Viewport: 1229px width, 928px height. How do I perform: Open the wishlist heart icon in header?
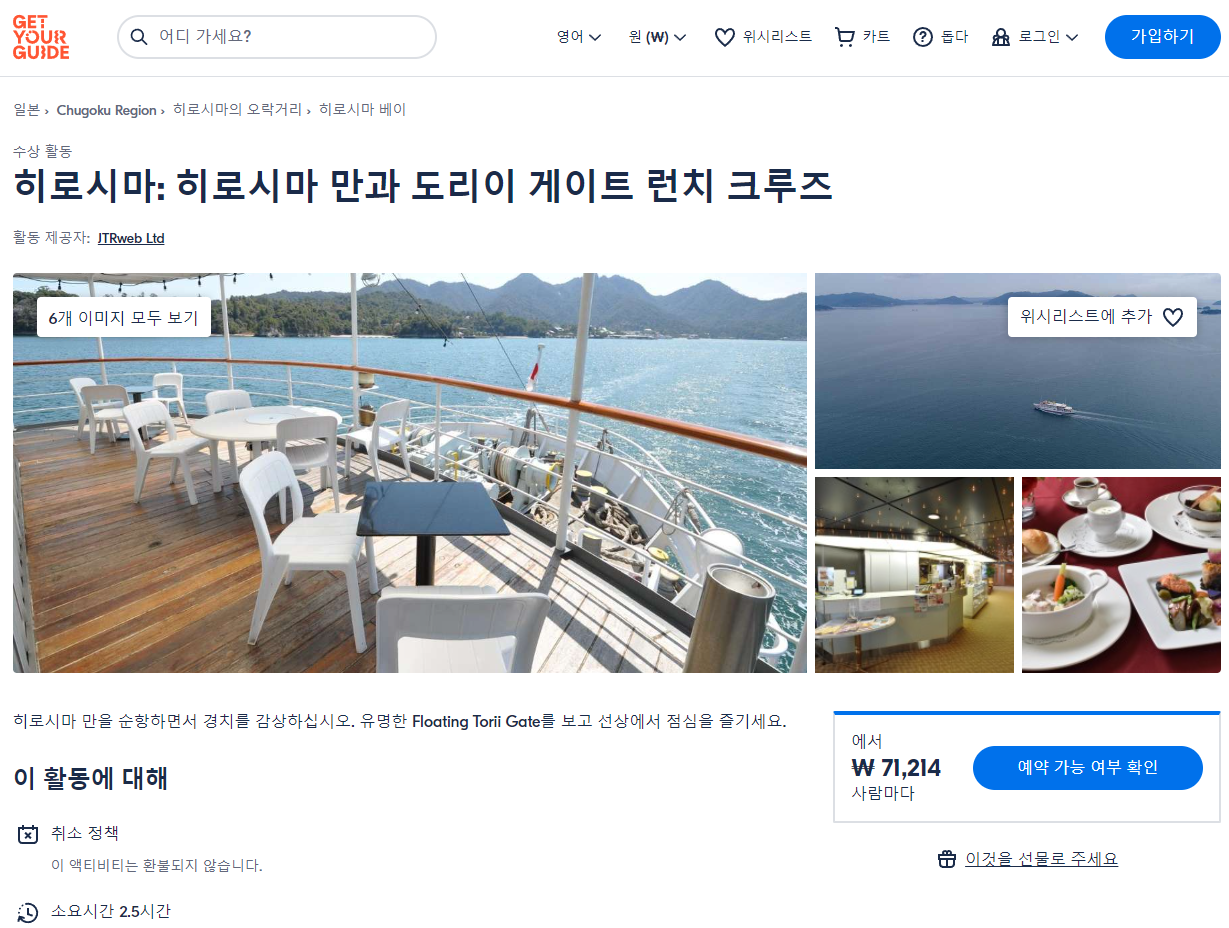click(x=725, y=37)
